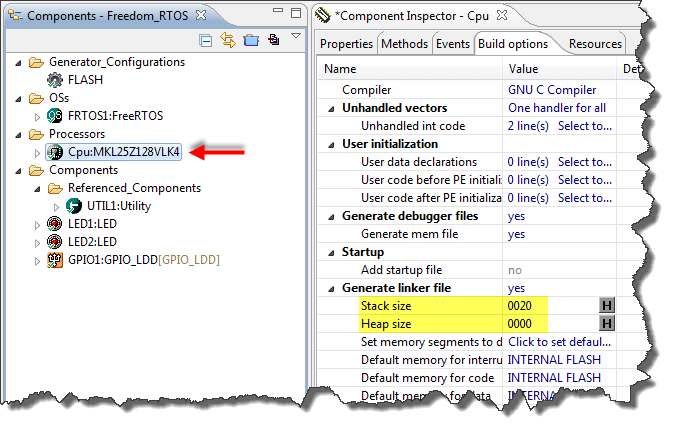Switch to the Methods tab
Image resolution: width=677 pixels, height=432 pixels.
coord(405,44)
